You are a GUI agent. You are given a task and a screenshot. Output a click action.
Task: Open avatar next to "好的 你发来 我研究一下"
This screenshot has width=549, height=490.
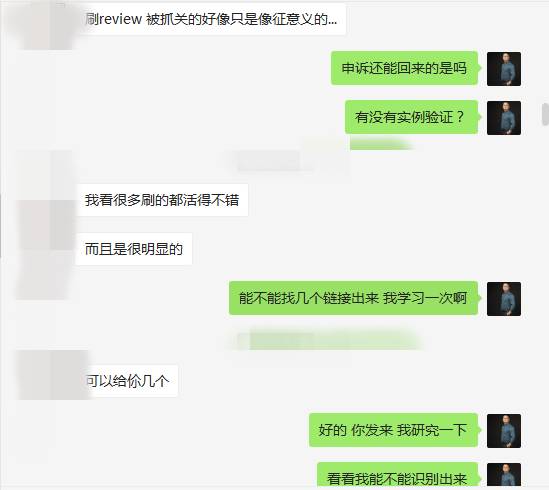click(x=504, y=431)
